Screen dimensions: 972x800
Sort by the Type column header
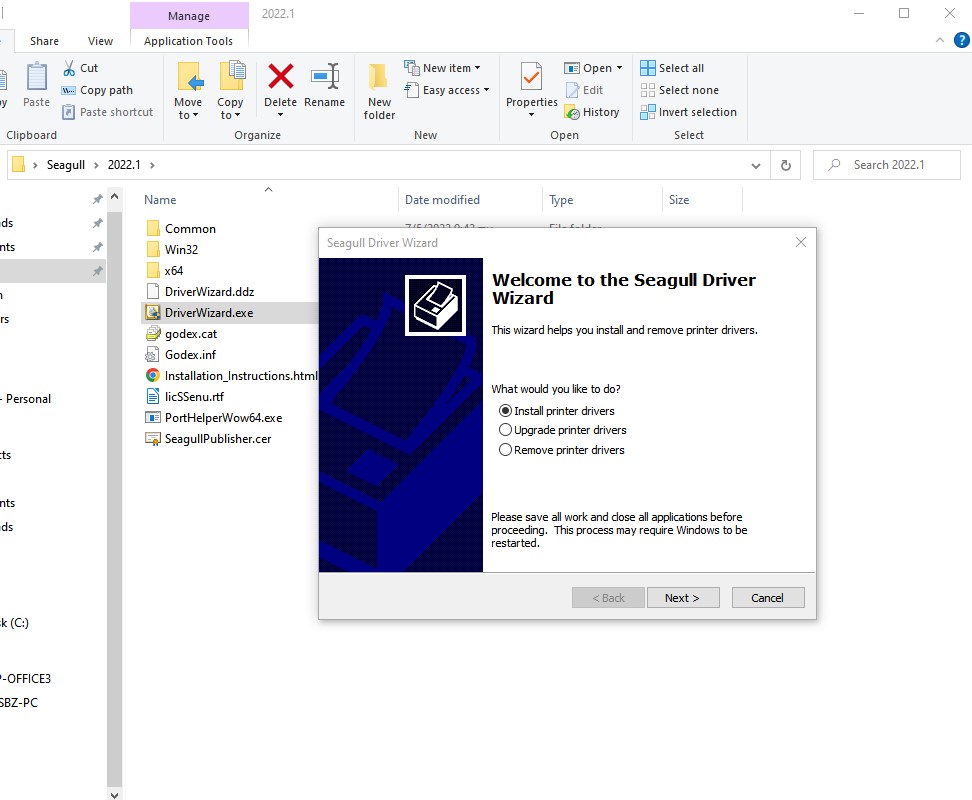tap(561, 200)
